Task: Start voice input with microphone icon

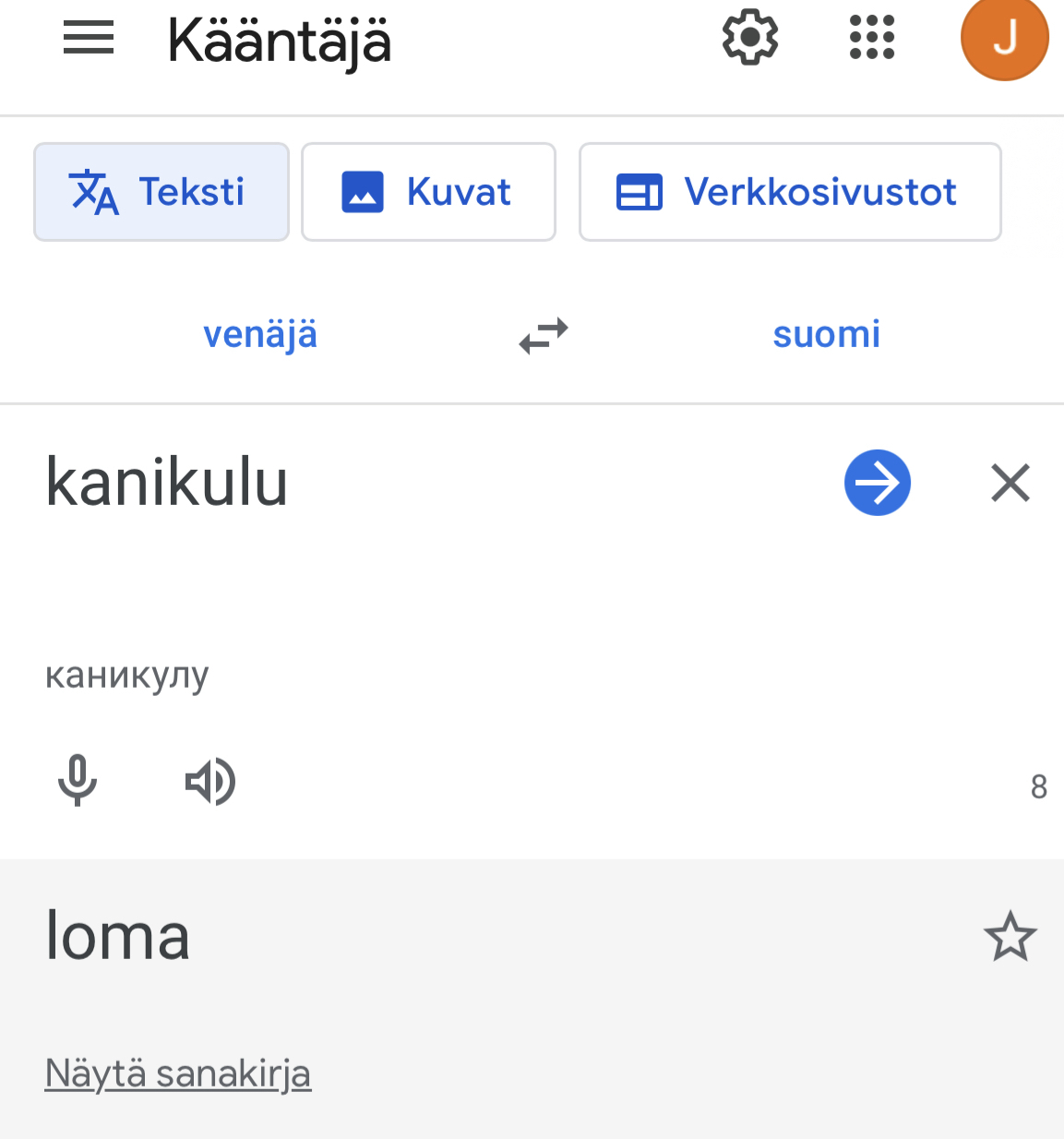Action: tap(78, 781)
